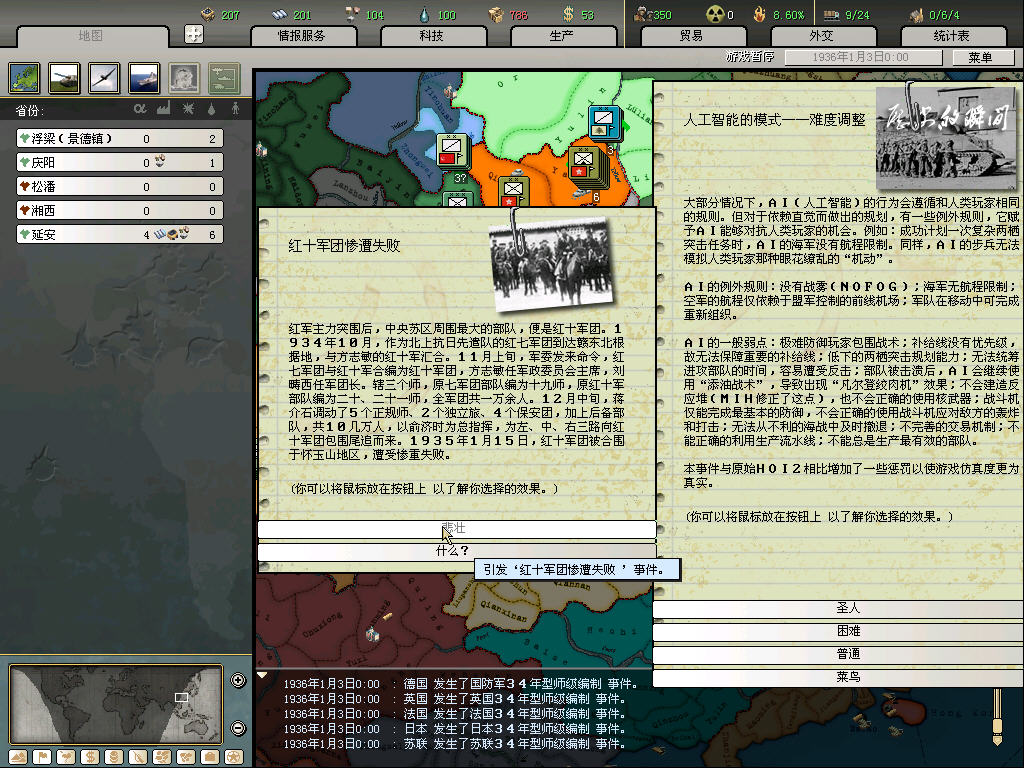Sort provinces by the manpower figure column

(x=236, y=108)
